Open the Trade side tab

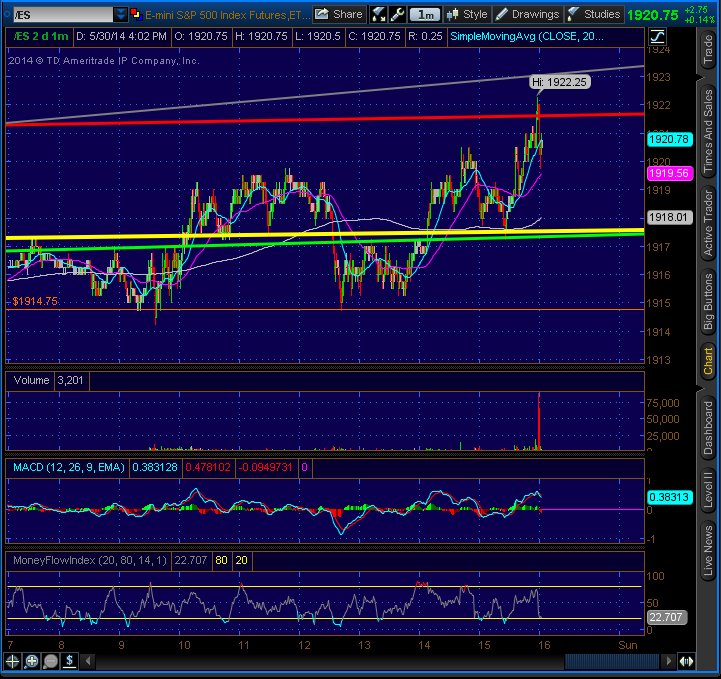708,49
